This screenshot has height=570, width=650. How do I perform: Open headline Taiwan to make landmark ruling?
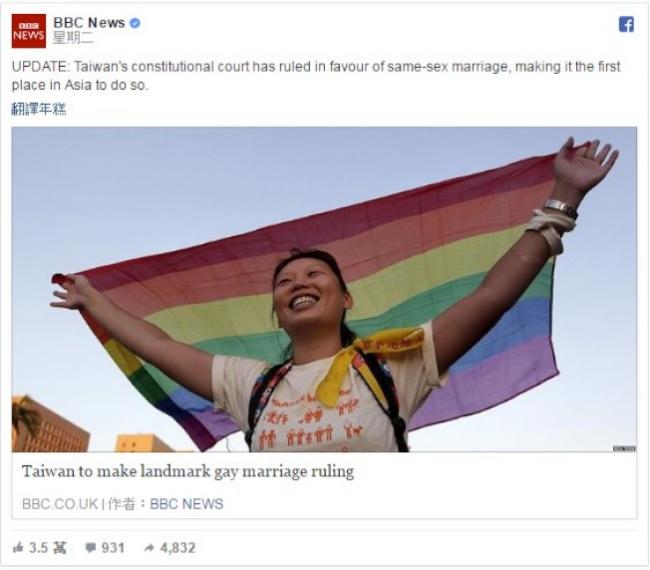[188, 472]
